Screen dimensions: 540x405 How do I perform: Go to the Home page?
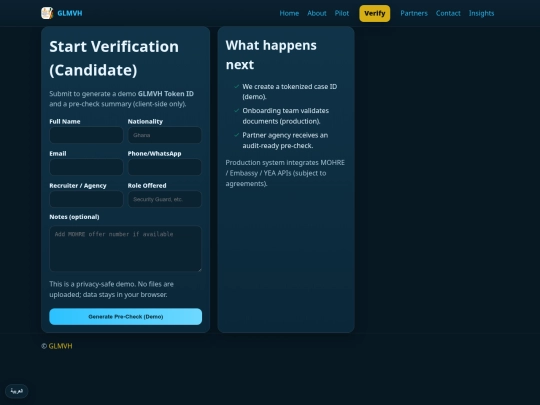[289, 13]
